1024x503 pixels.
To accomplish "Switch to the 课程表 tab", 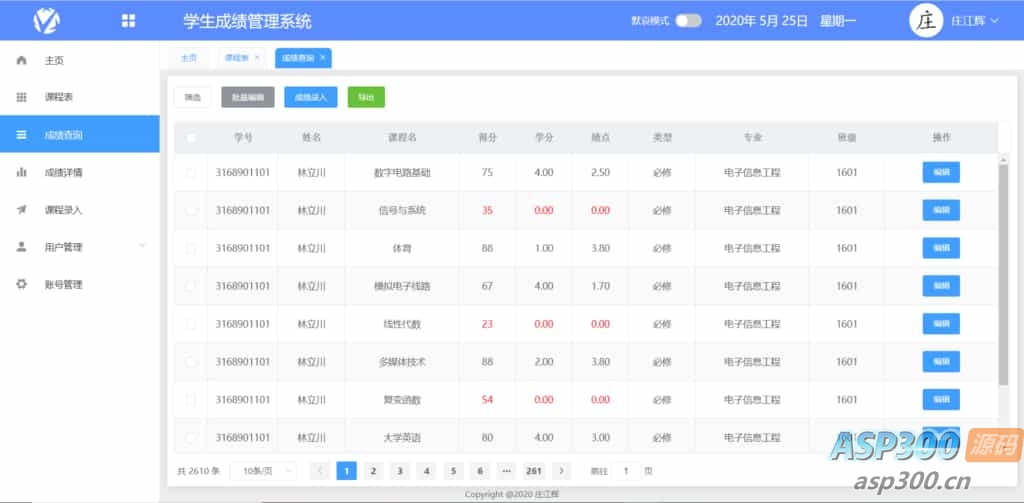I will [236, 58].
